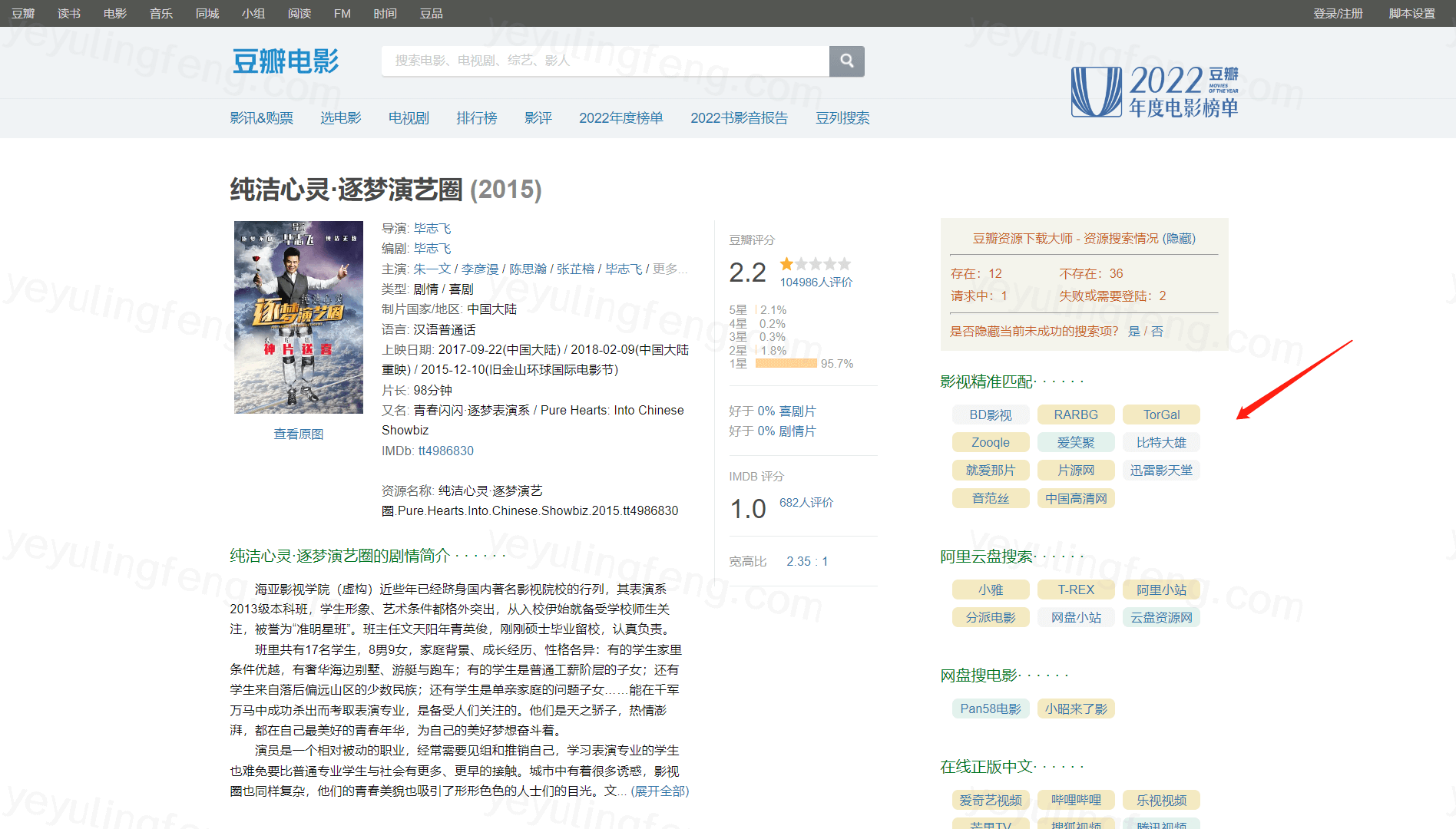Image resolution: width=1456 pixels, height=829 pixels.
Task: Open 104986人评价 ratings link
Action: [816, 282]
